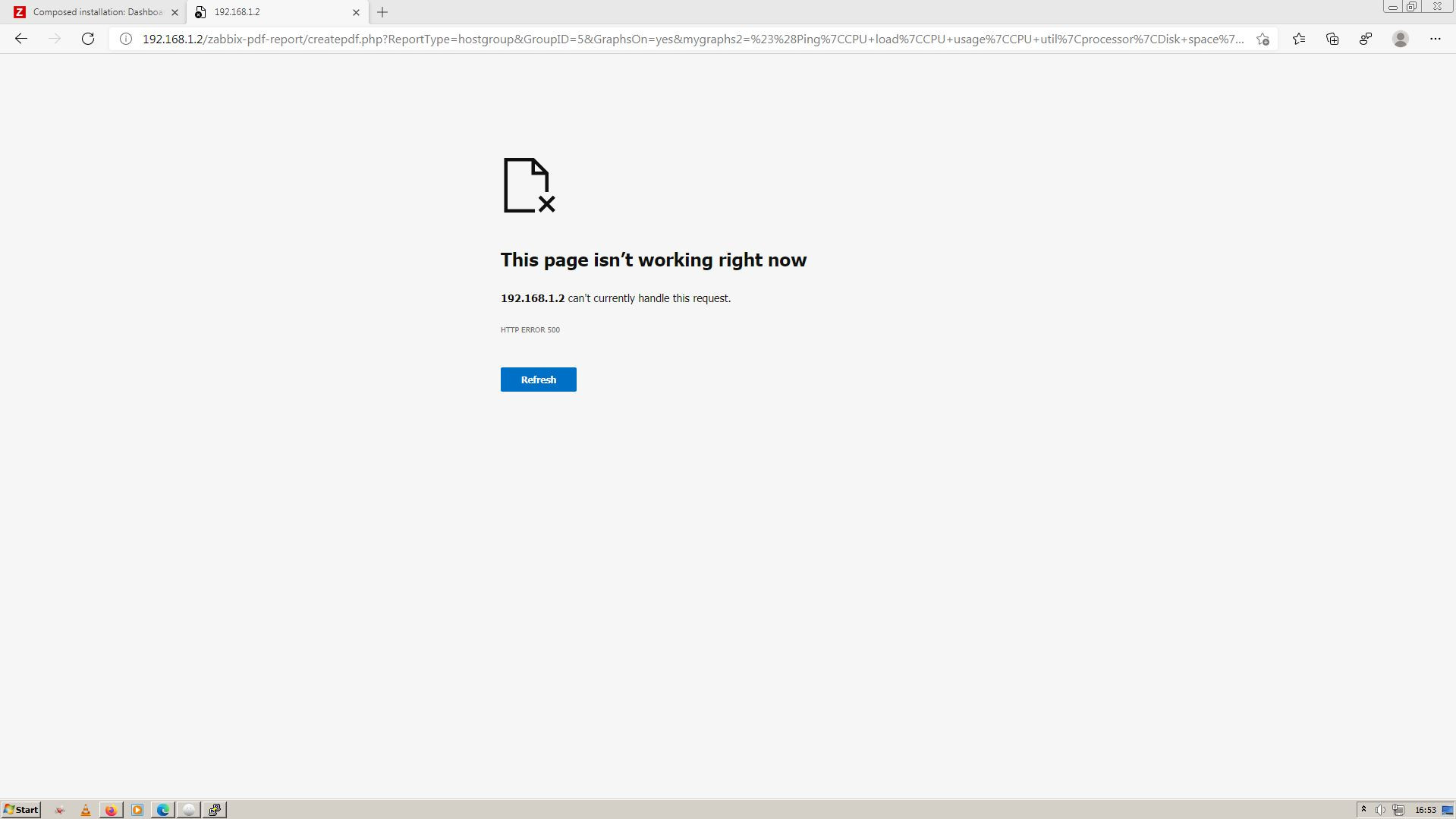Click the address bar URL
Viewport: 1456px width, 819px height.
point(693,39)
